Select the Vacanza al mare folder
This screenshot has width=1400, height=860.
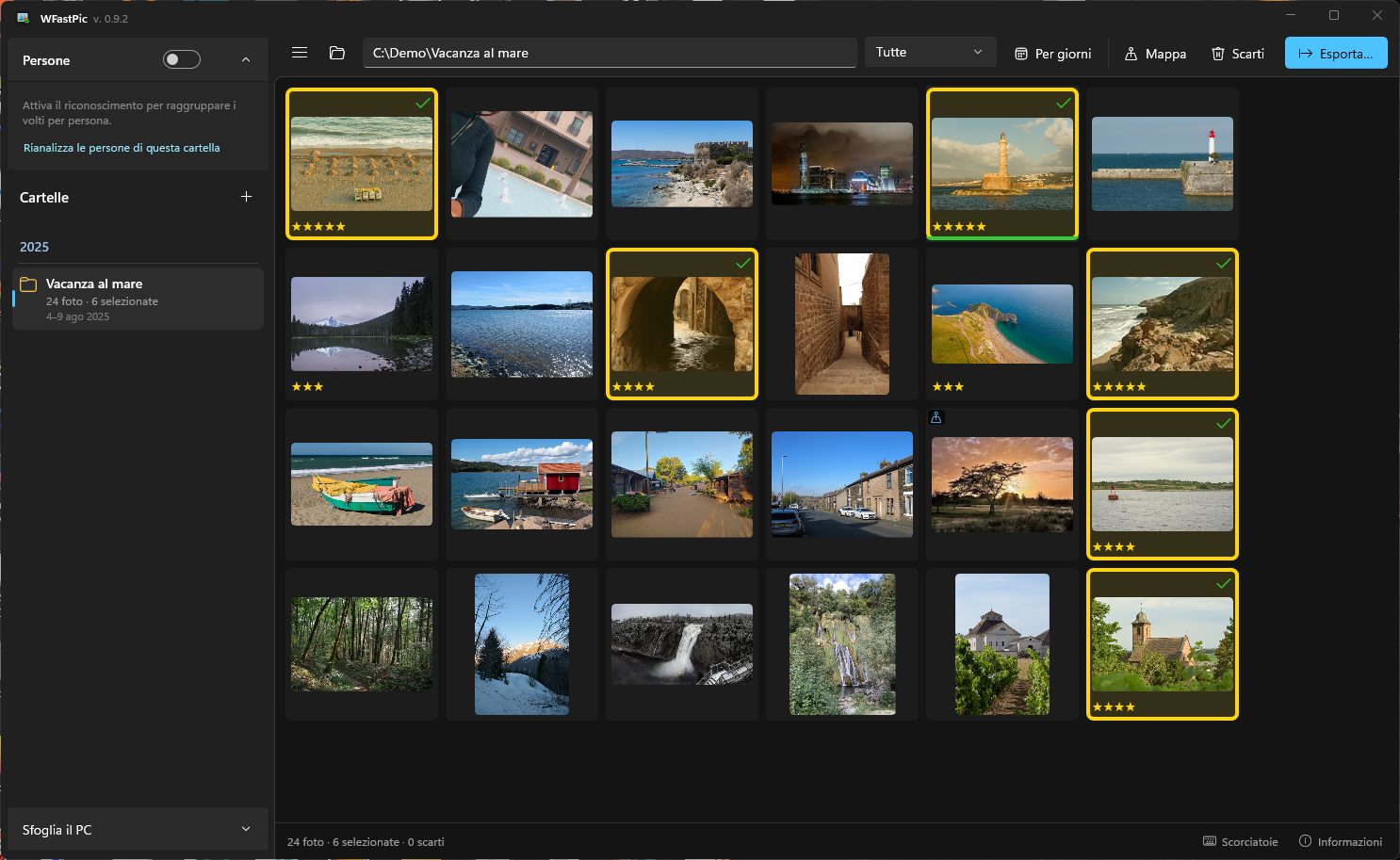pos(138,299)
